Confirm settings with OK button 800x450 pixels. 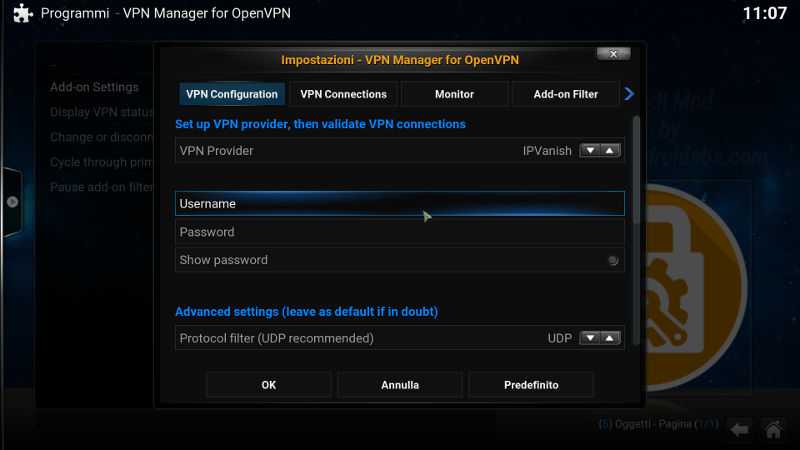[269, 385]
